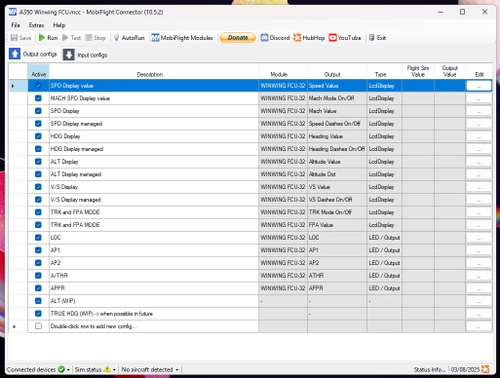Screen dimensions: 500x378
Task: Uncheck Active for ALT Display managed
Action: click(x=38, y=174)
